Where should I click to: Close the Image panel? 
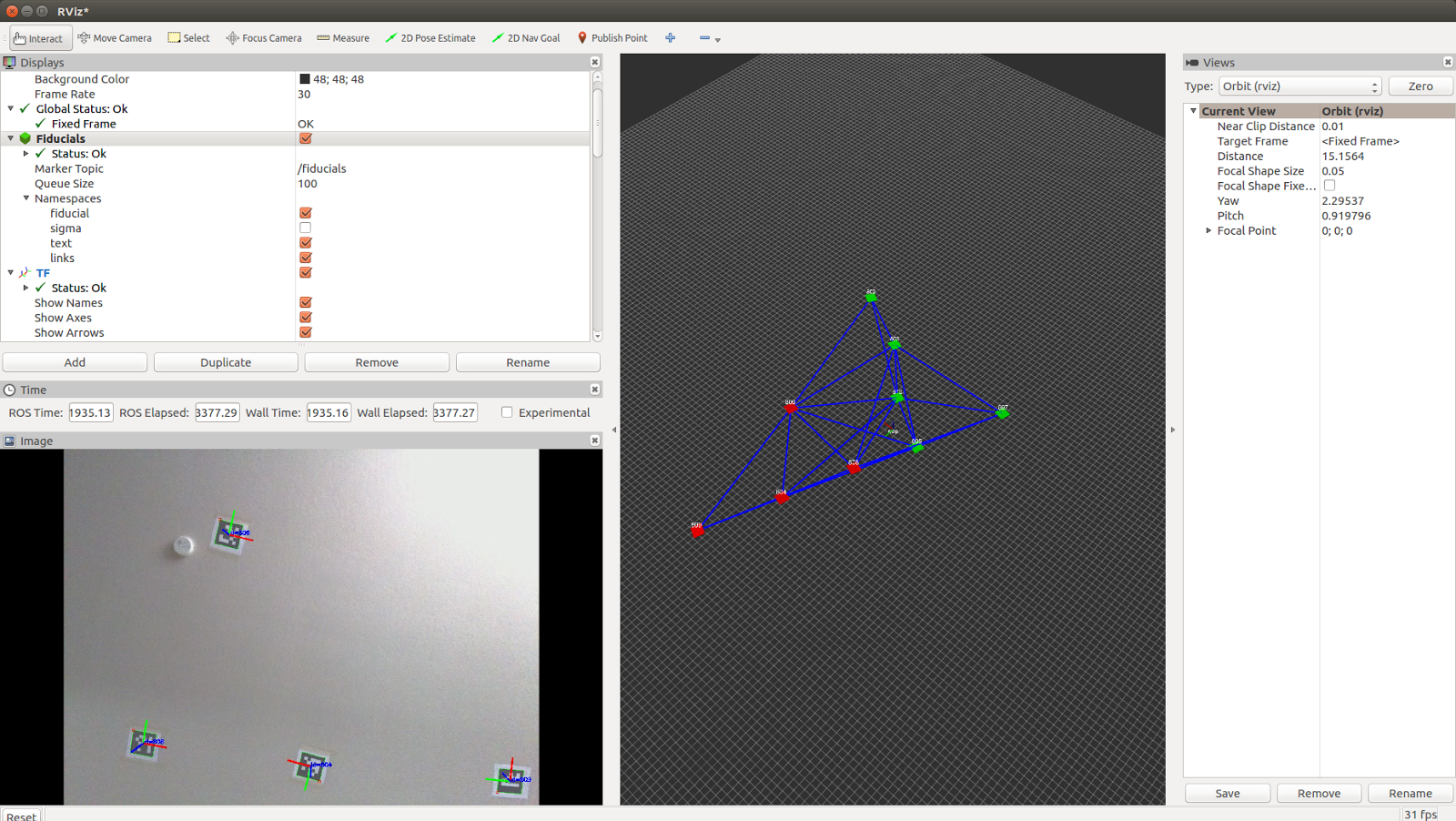(x=595, y=441)
